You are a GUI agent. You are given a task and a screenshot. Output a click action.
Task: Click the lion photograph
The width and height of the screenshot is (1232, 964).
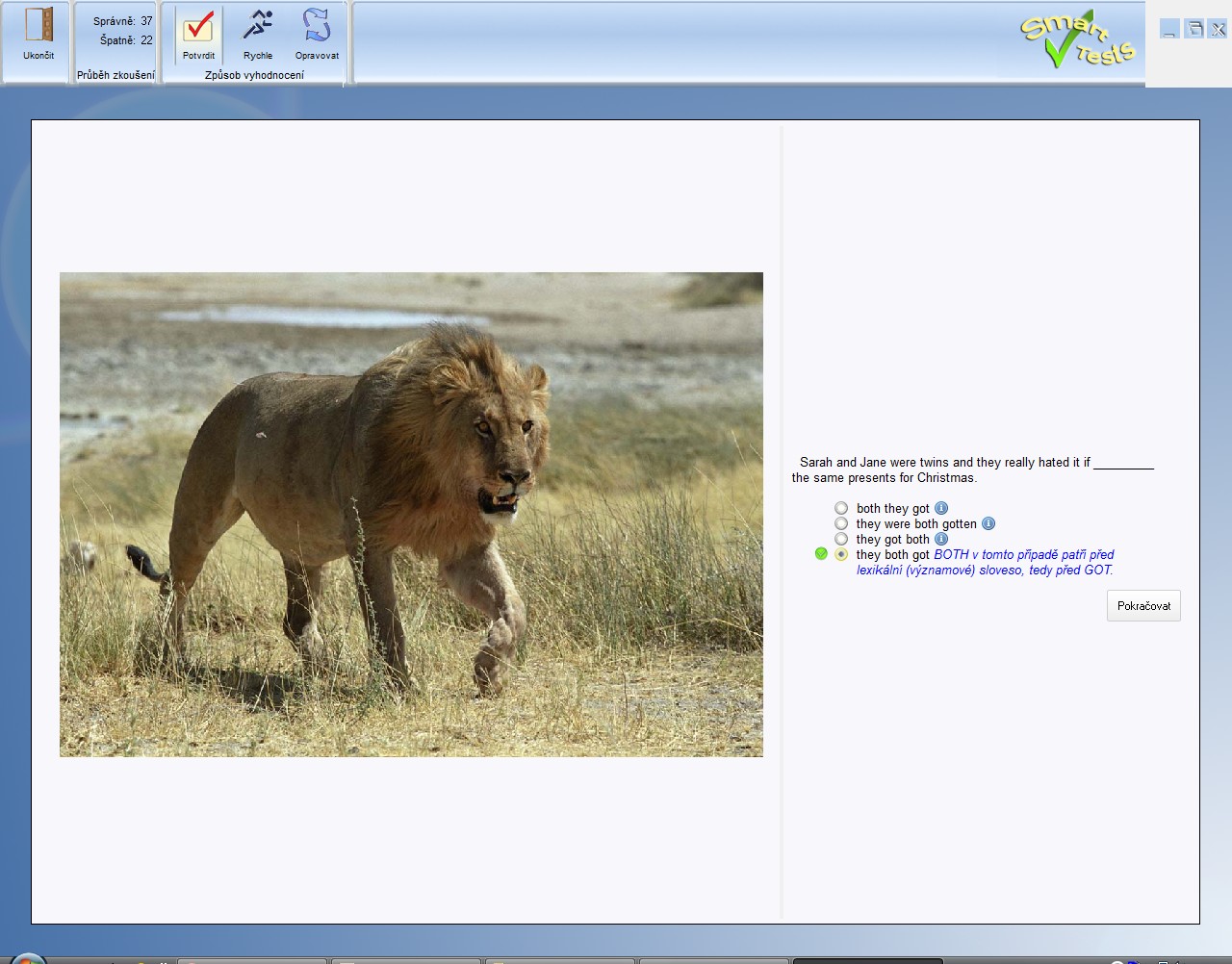tap(411, 515)
